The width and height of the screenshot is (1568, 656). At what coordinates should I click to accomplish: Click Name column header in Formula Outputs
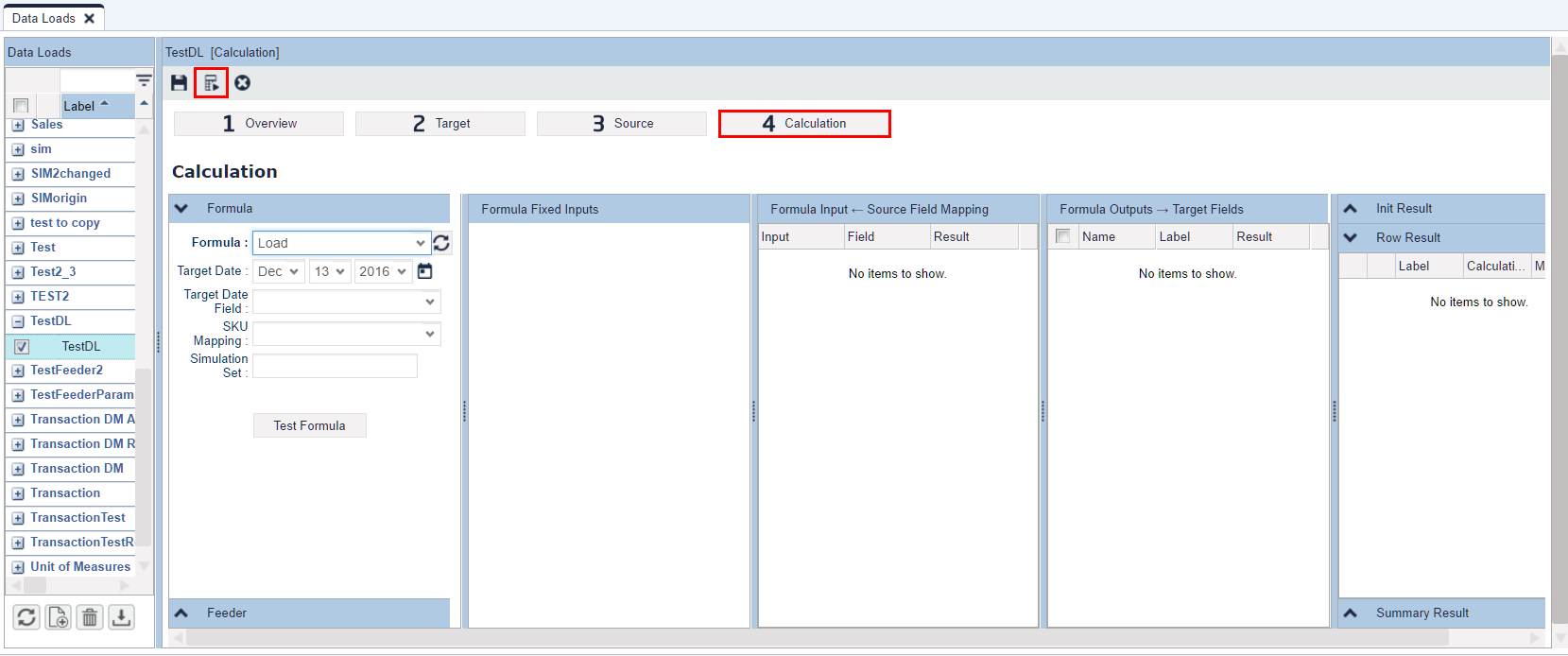1116,236
